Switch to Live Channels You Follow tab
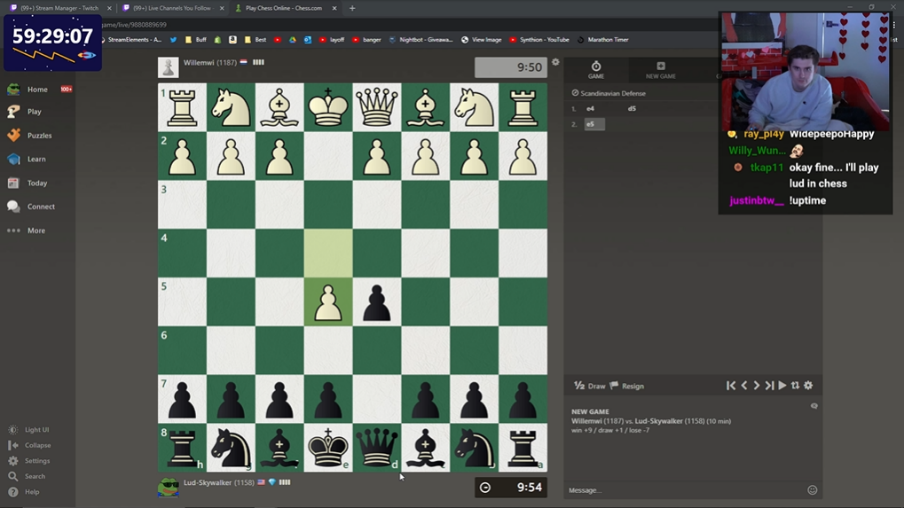Screen dimensions: 904x508 coord(173,8)
